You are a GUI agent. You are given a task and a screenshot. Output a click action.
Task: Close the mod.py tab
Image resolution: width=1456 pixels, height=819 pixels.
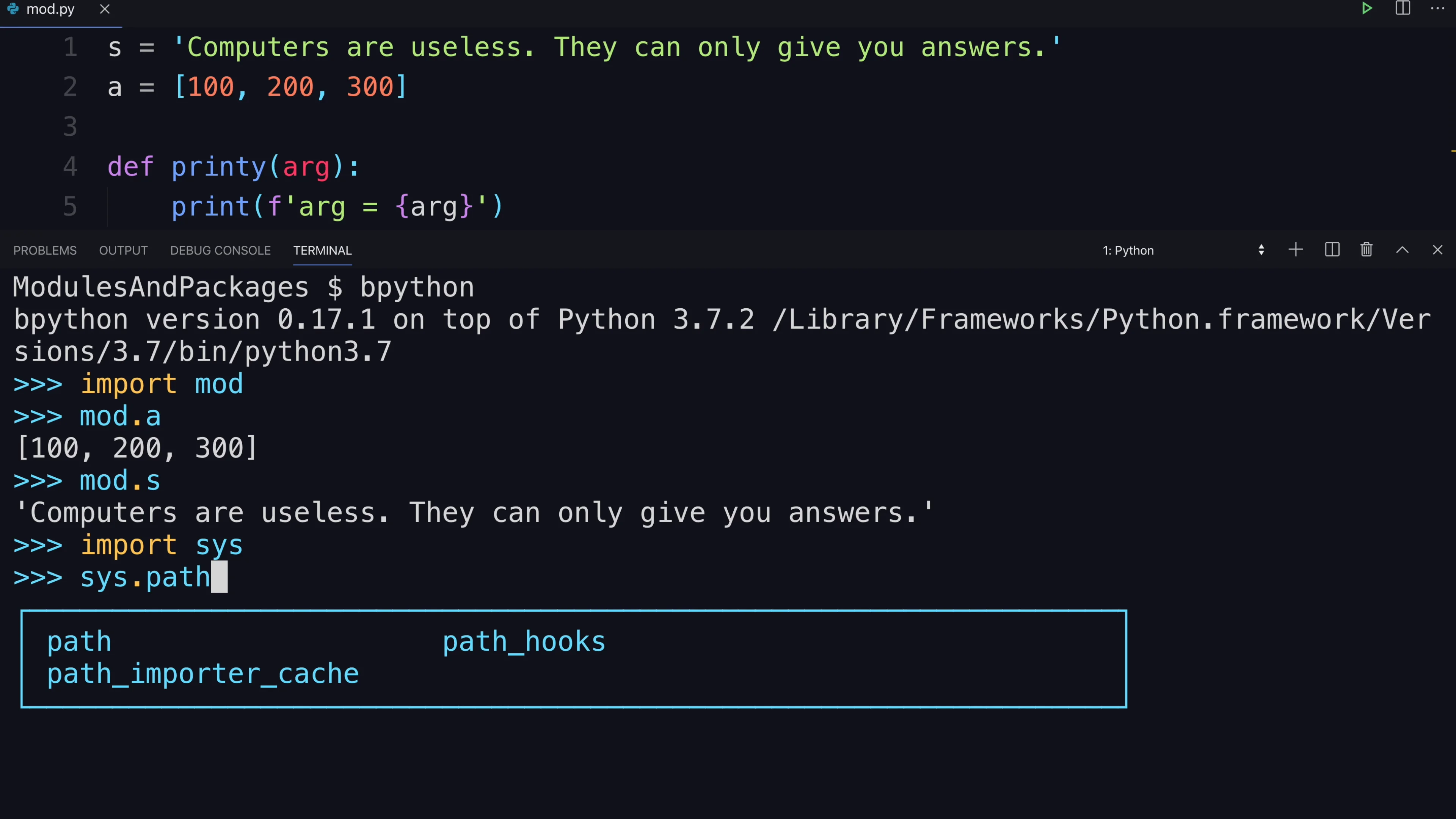click(105, 9)
